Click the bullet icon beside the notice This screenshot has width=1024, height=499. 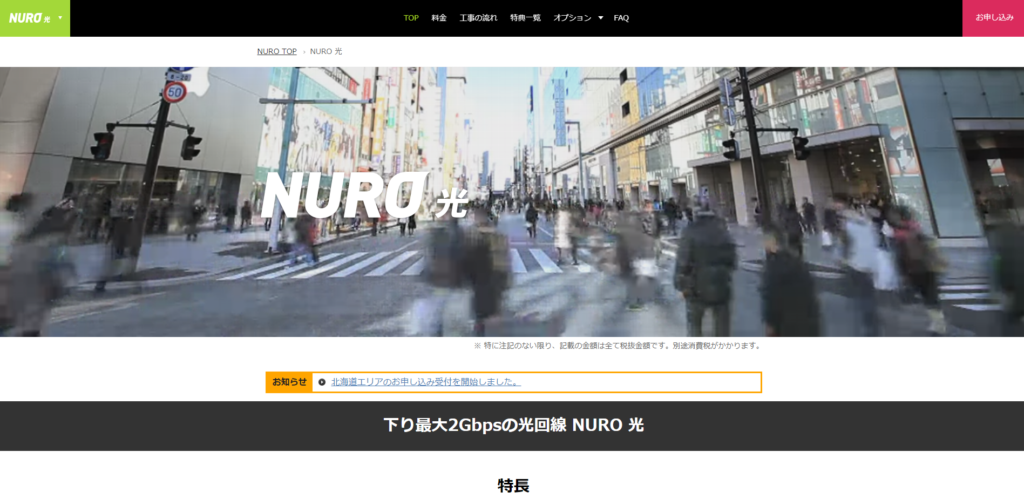[x=322, y=382]
